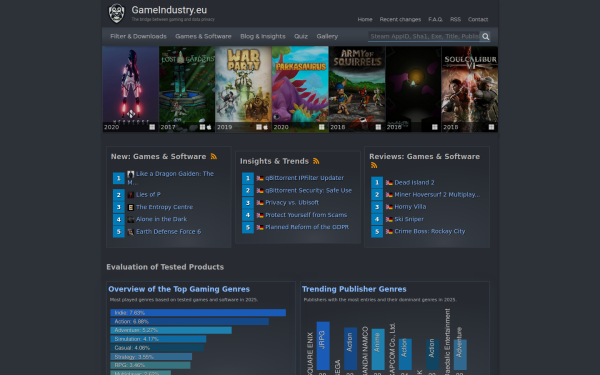Open RSS feed icon beside Insights & Trends

pyautogui.click(x=316, y=161)
